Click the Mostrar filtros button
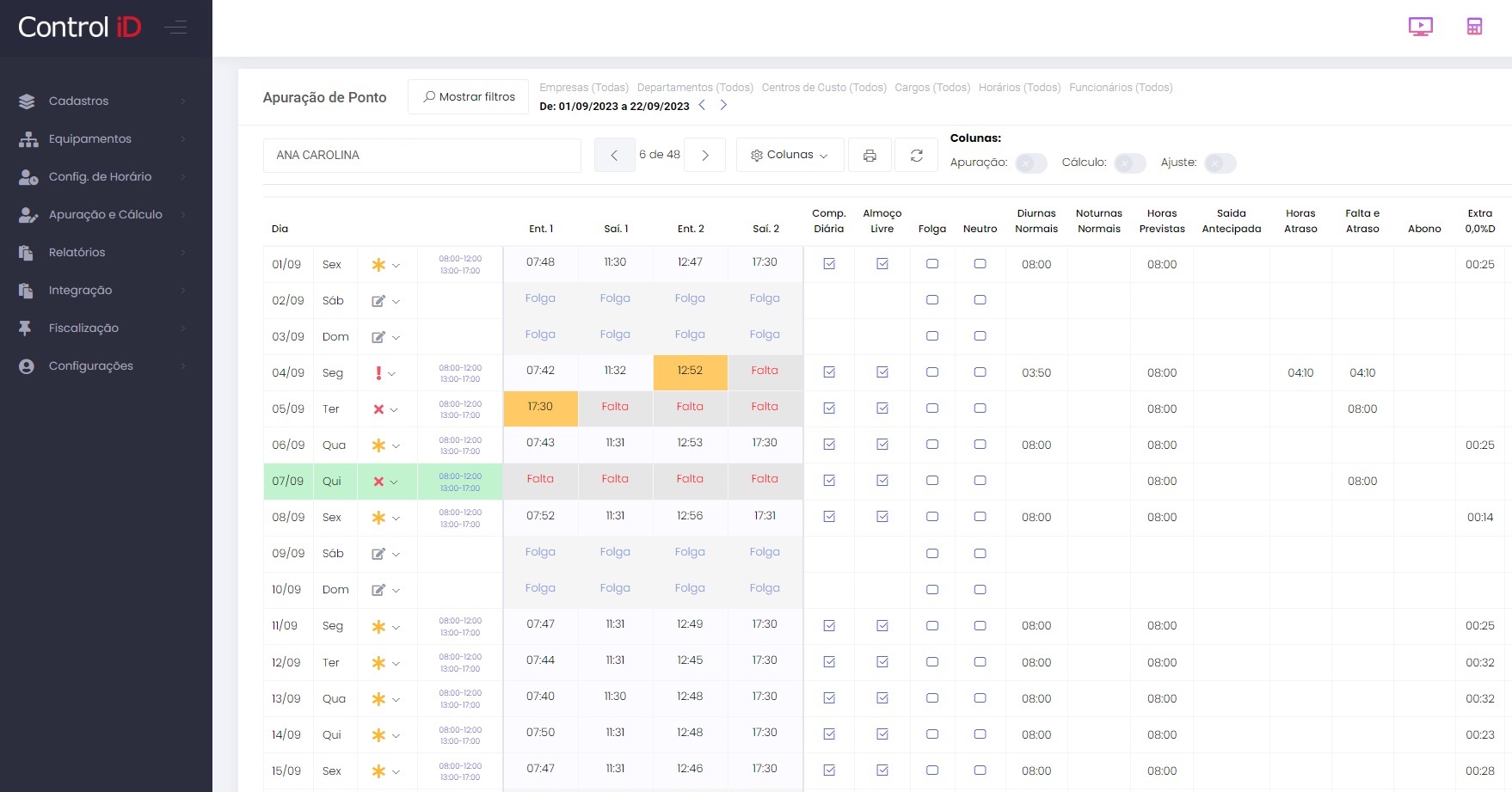The width and height of the screenshot is (1512, 792). (x=469, y=97)
